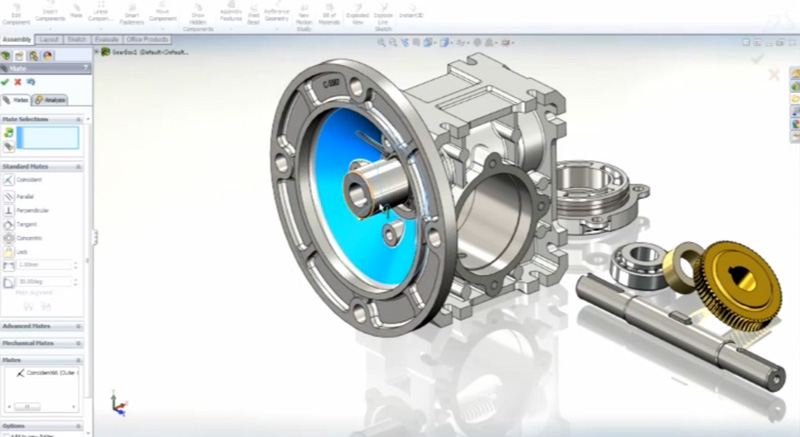This screenshot has height=437, width=800.
Task: Open the ConfigurationManager tab icon
Action: pos(34,56)
